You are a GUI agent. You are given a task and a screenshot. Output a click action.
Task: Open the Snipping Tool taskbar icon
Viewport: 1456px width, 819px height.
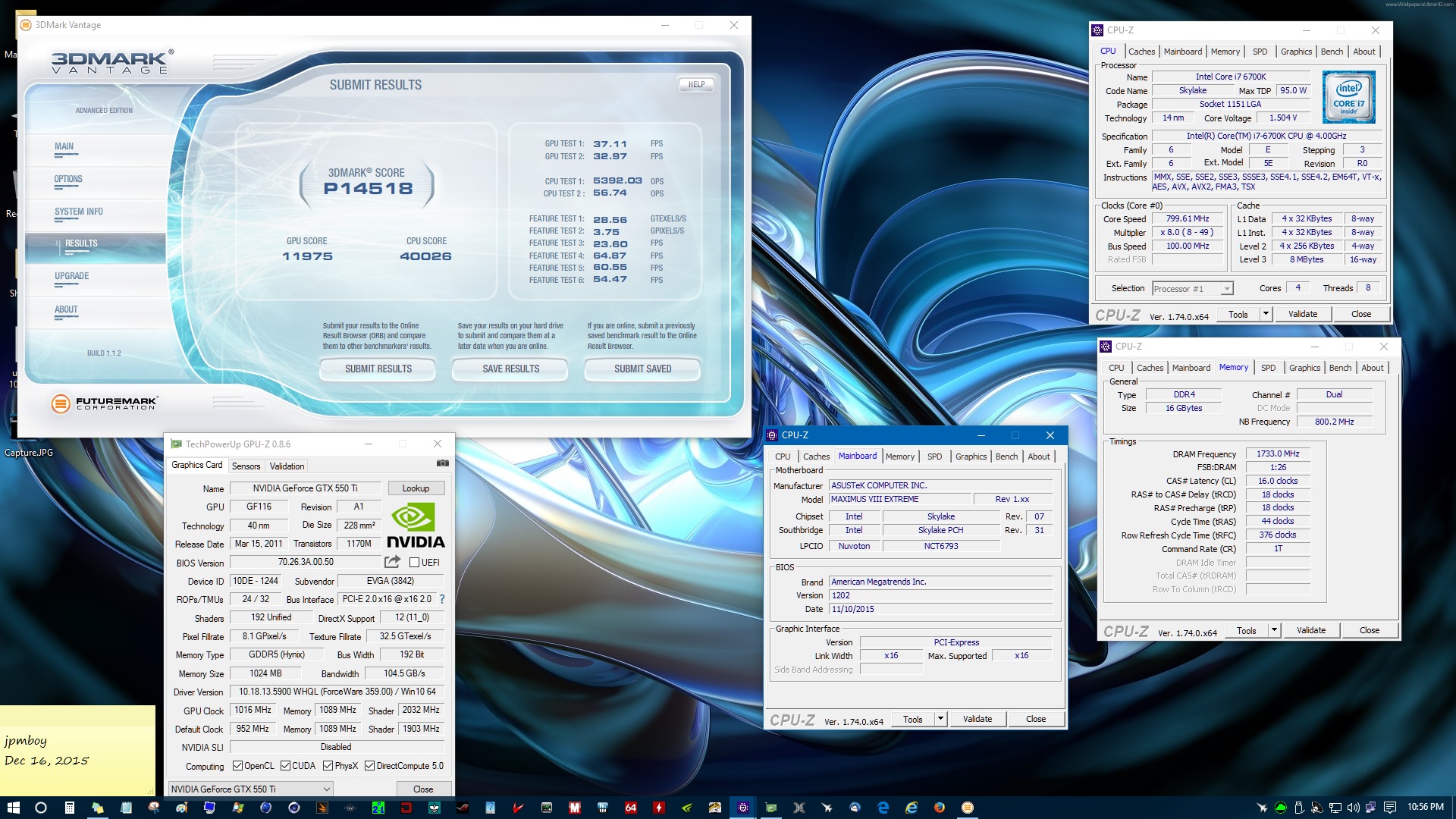pyautogui.click(x=154, y=808)
